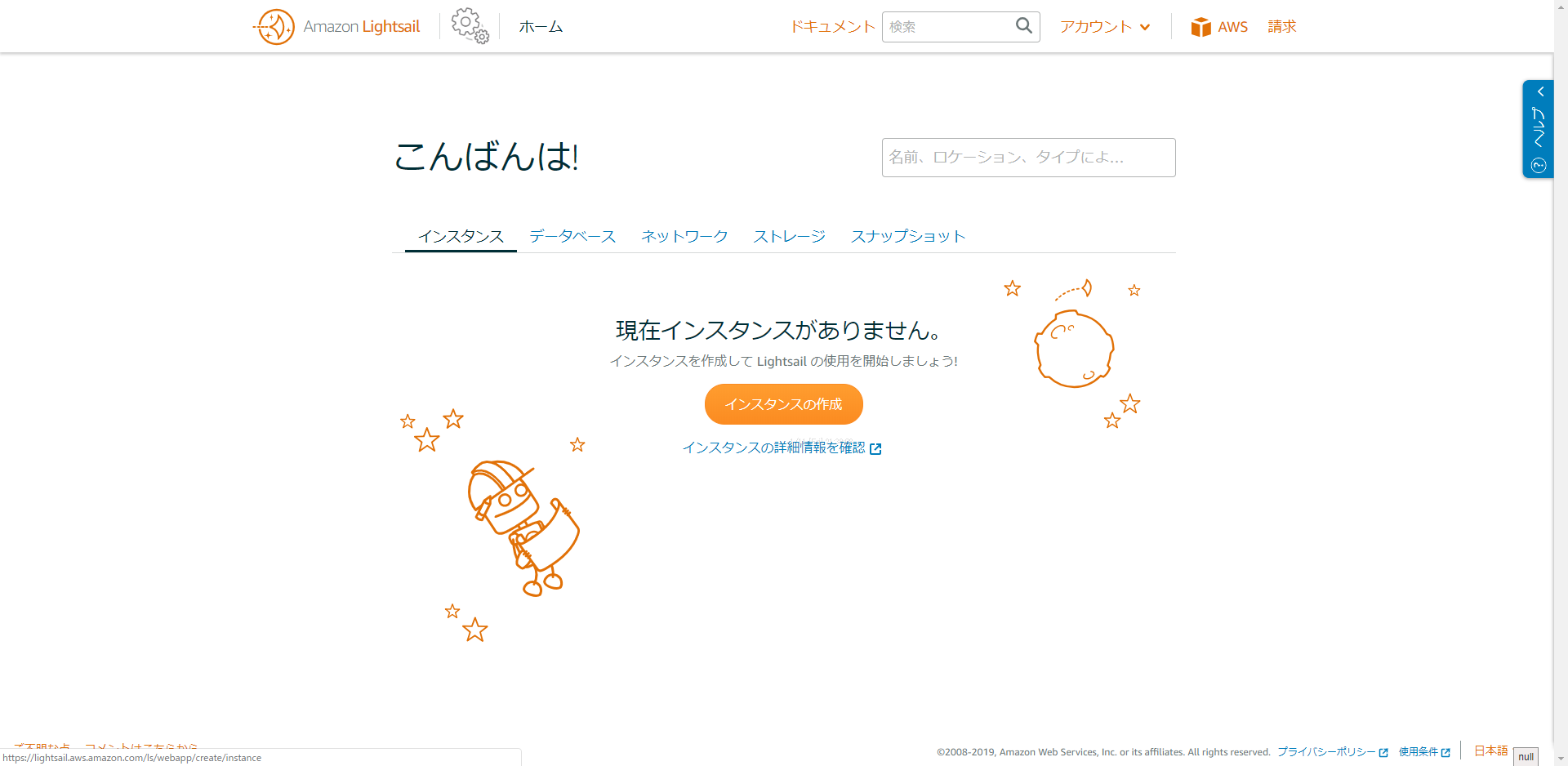Screen dimensions: 1568x766
Task: Go to ホーム in the header
Action: coord(541,27)
